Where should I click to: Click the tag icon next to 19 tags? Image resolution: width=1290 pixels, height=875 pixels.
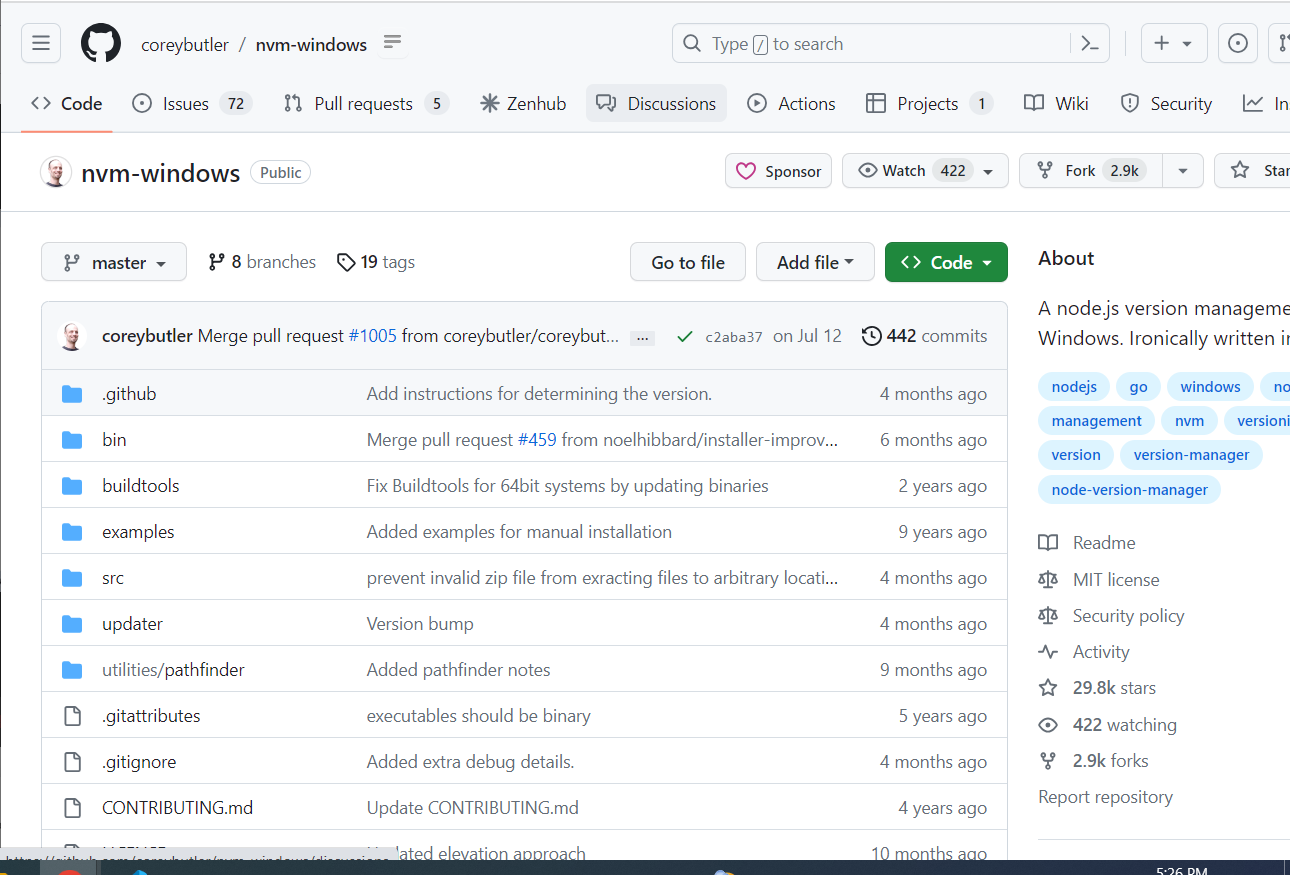(346, 262)
